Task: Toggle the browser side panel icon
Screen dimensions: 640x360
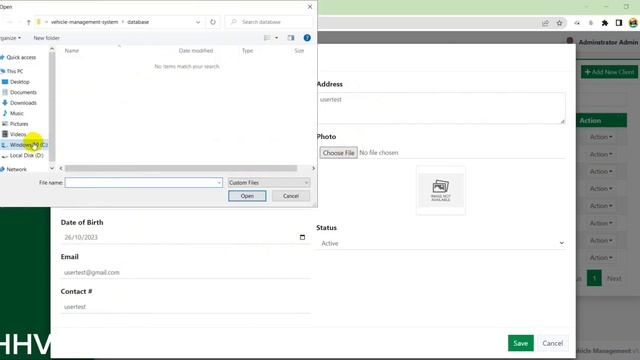Action: pyautogui.click(x=619, y=23)
